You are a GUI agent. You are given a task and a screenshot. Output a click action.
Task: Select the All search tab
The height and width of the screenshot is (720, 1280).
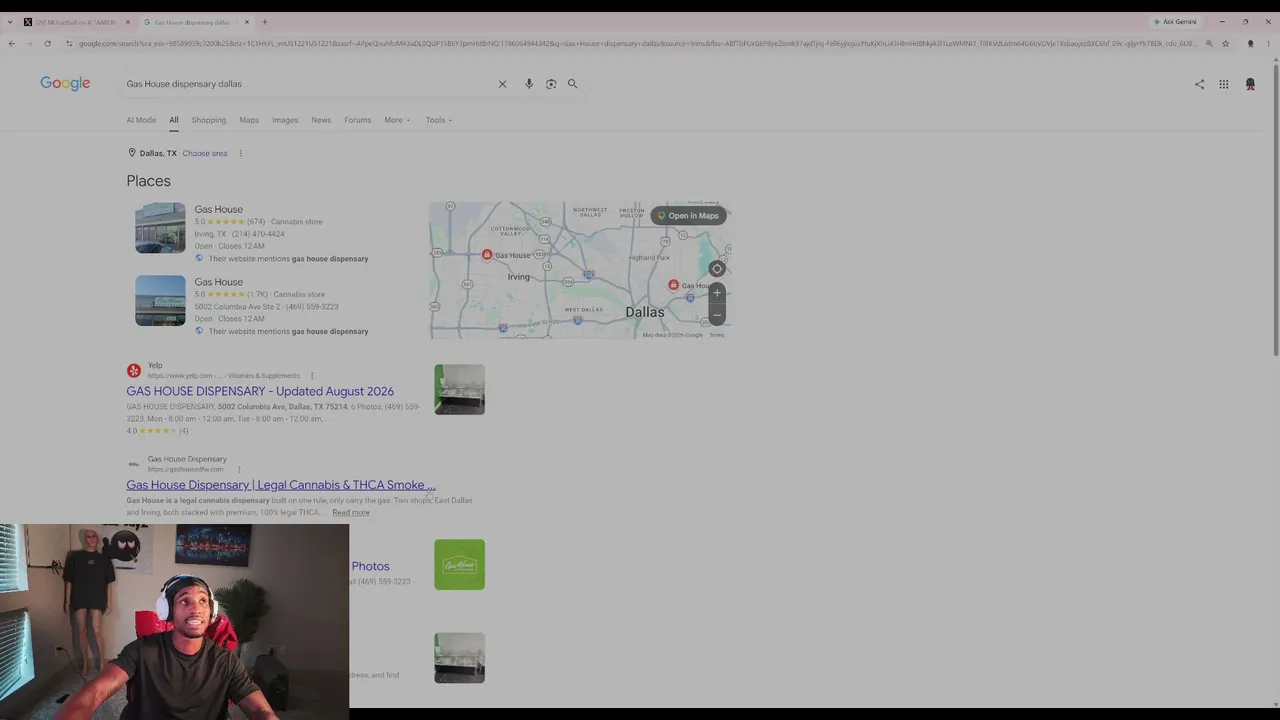(x=173, y=120)
